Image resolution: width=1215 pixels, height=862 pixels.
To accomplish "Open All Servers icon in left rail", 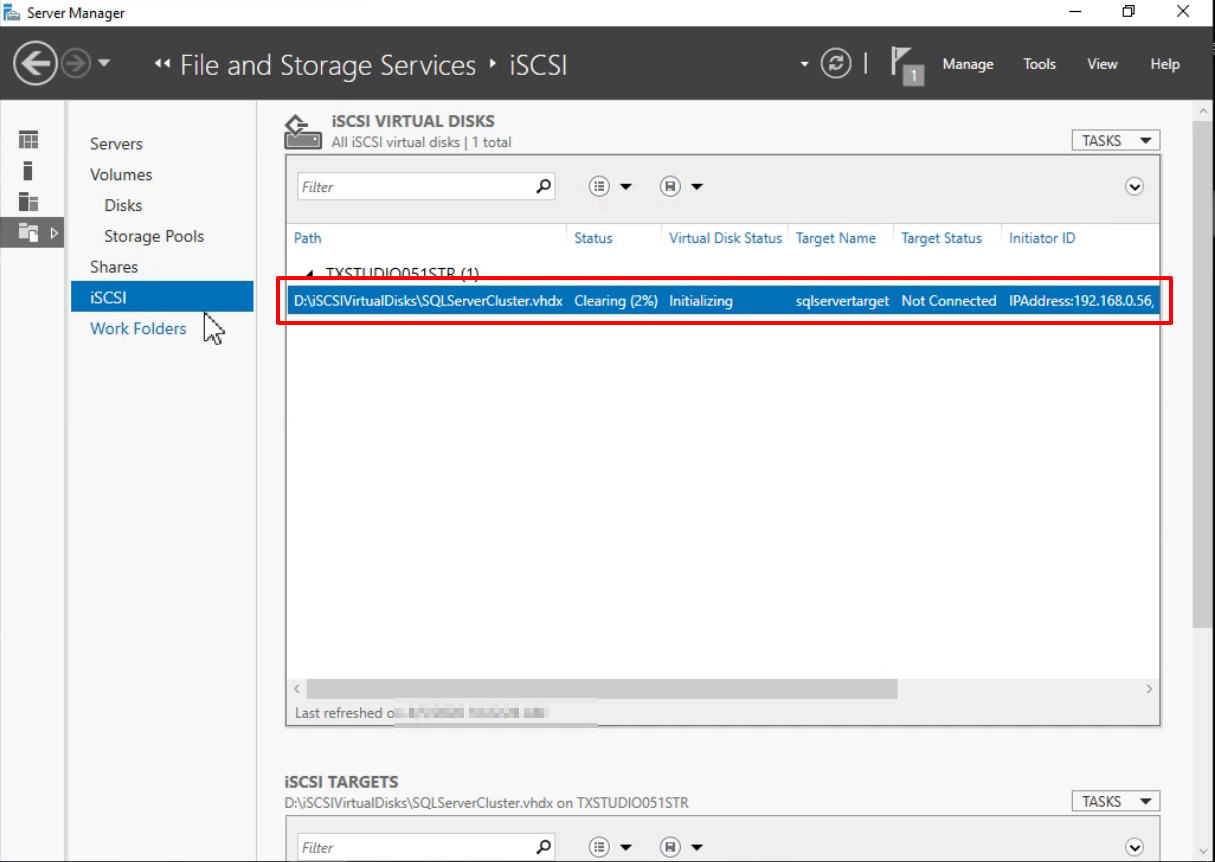I will coord(28,202).
